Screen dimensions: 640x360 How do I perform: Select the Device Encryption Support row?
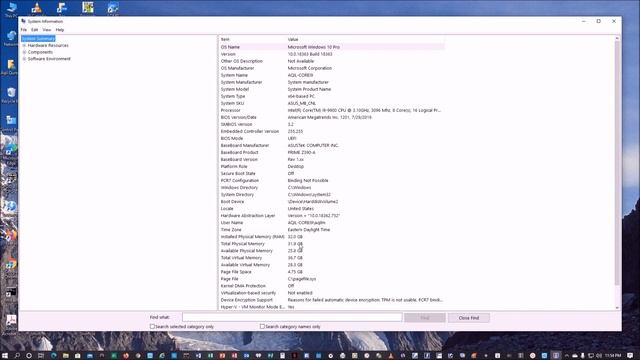coord(332,300)
